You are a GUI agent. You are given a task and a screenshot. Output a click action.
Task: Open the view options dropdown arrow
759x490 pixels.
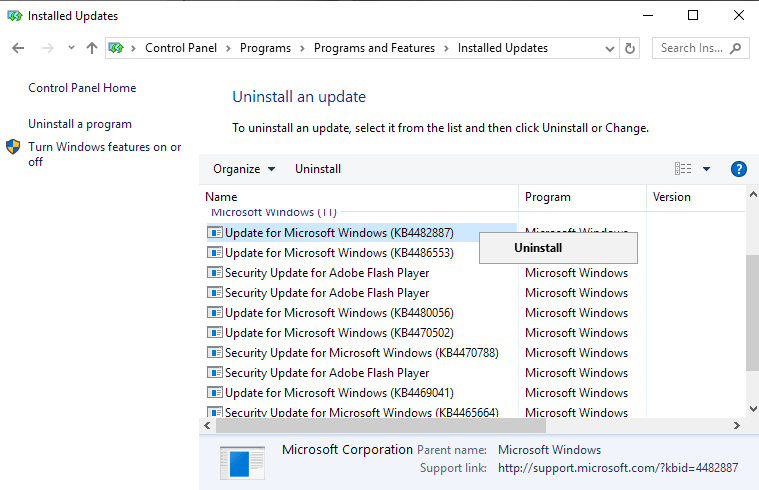[706, 169]
